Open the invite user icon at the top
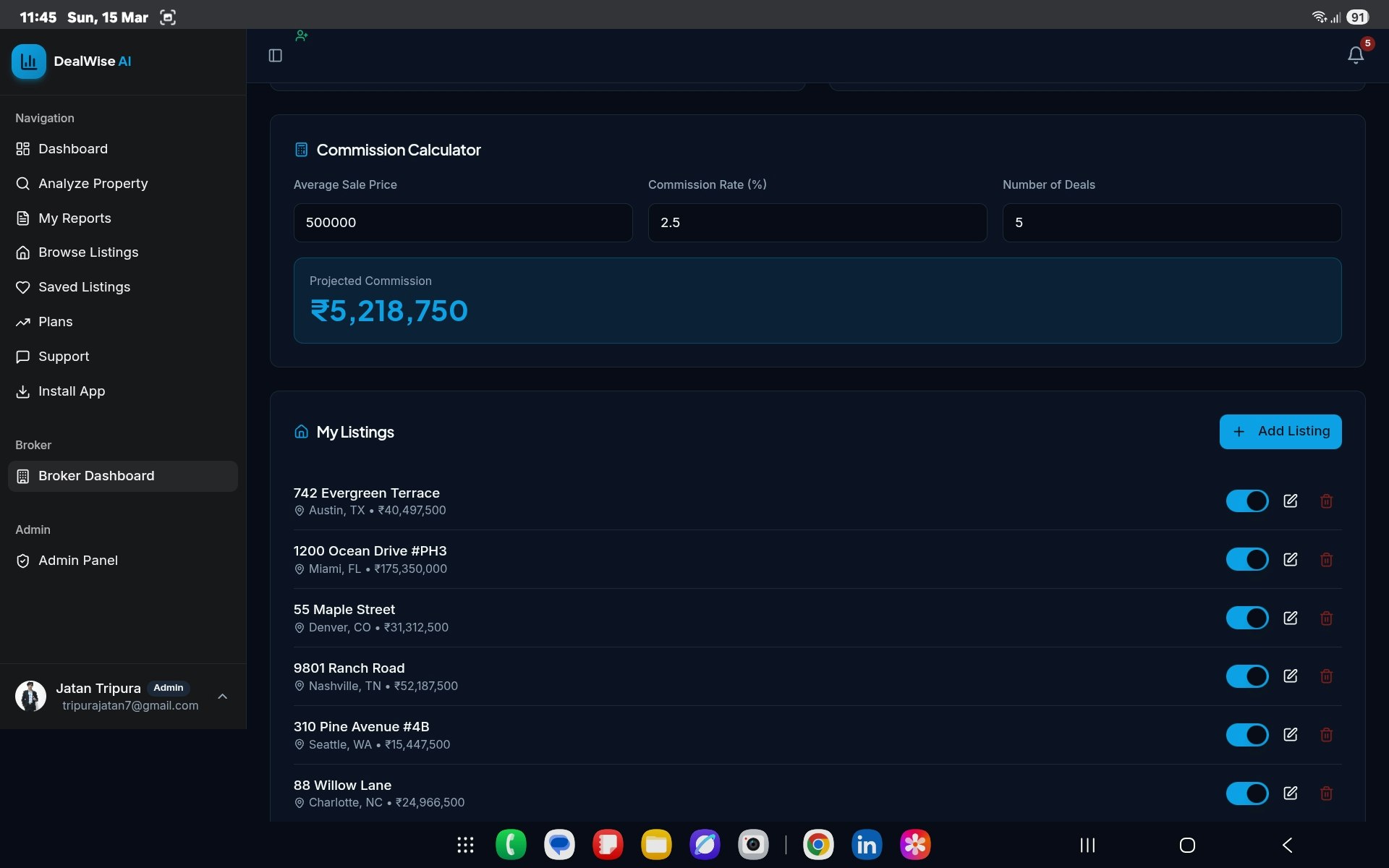Viewport: 1389px width, 868px height. click(301, 35)
